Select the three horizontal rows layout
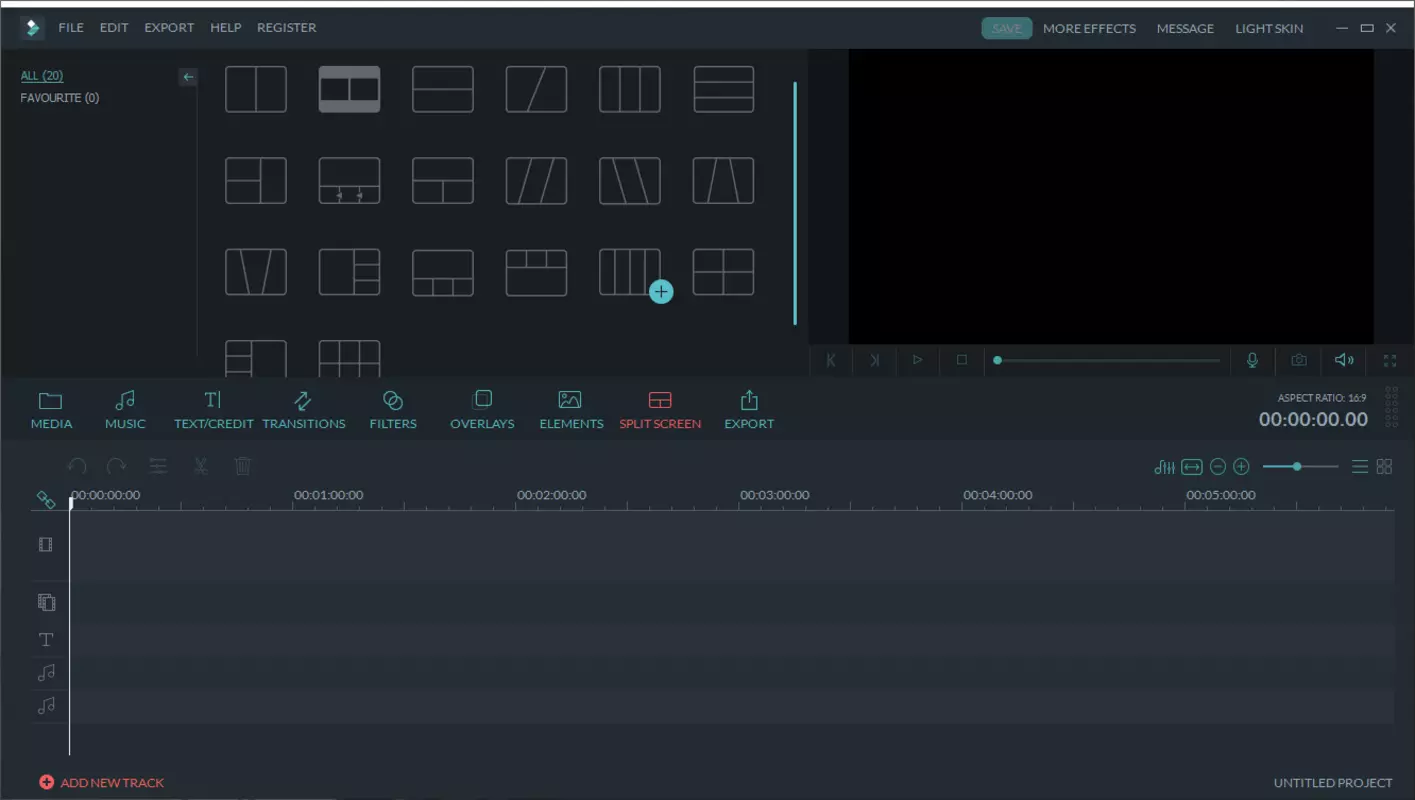The height and width of the screenshot is (800, 1415). (x=724, y=89)
